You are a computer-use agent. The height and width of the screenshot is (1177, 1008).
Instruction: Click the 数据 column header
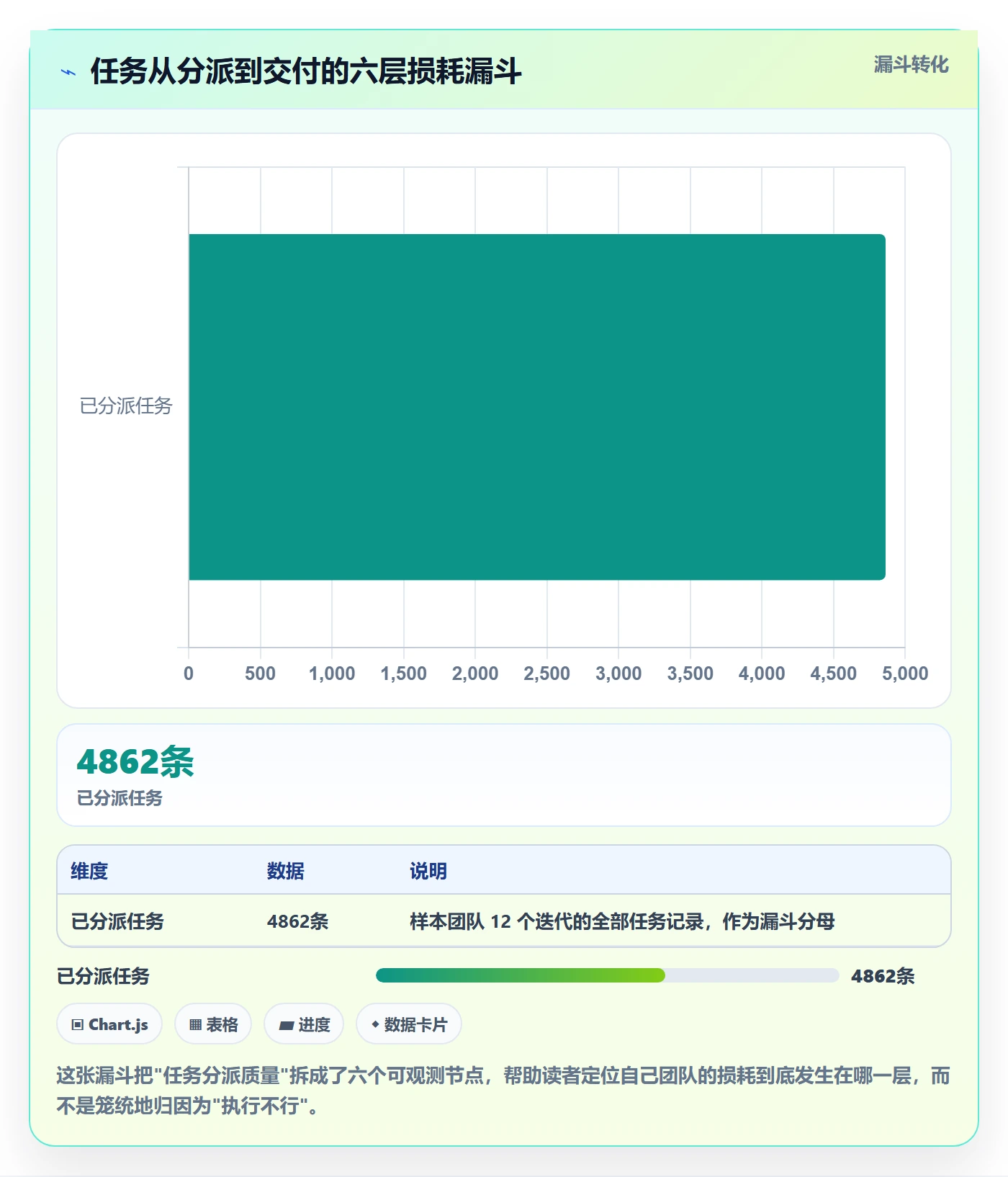pyautogui.click(x=286, y=871)
